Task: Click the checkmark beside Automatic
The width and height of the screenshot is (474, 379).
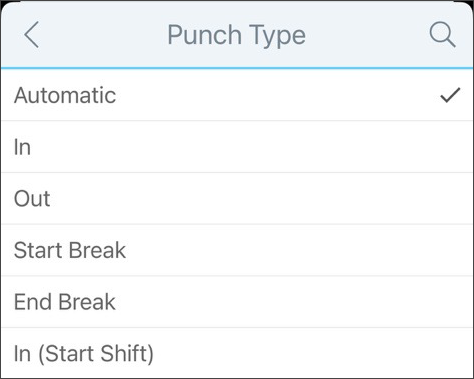Action: [450, 95]
